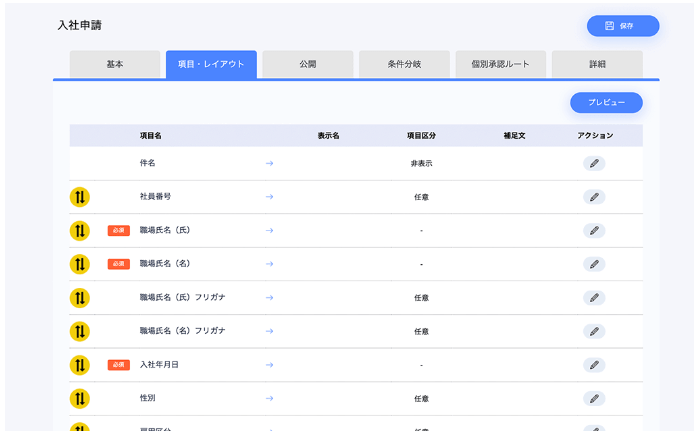Edit the 入社年月日 row with pencil icon
Screen dimensions: 698x436
point(594,365)
